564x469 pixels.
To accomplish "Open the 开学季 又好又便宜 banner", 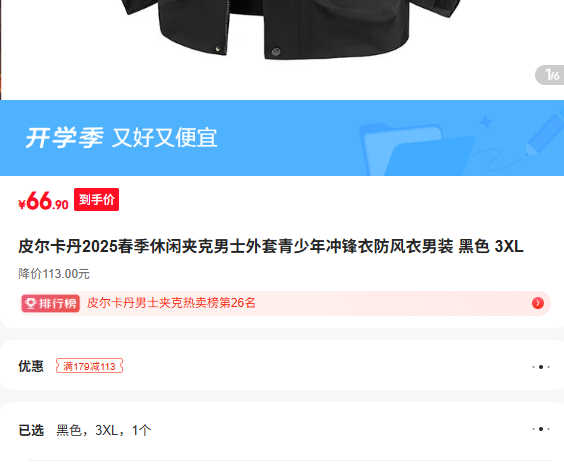I will pyautogui.click(x=282, y=138).
